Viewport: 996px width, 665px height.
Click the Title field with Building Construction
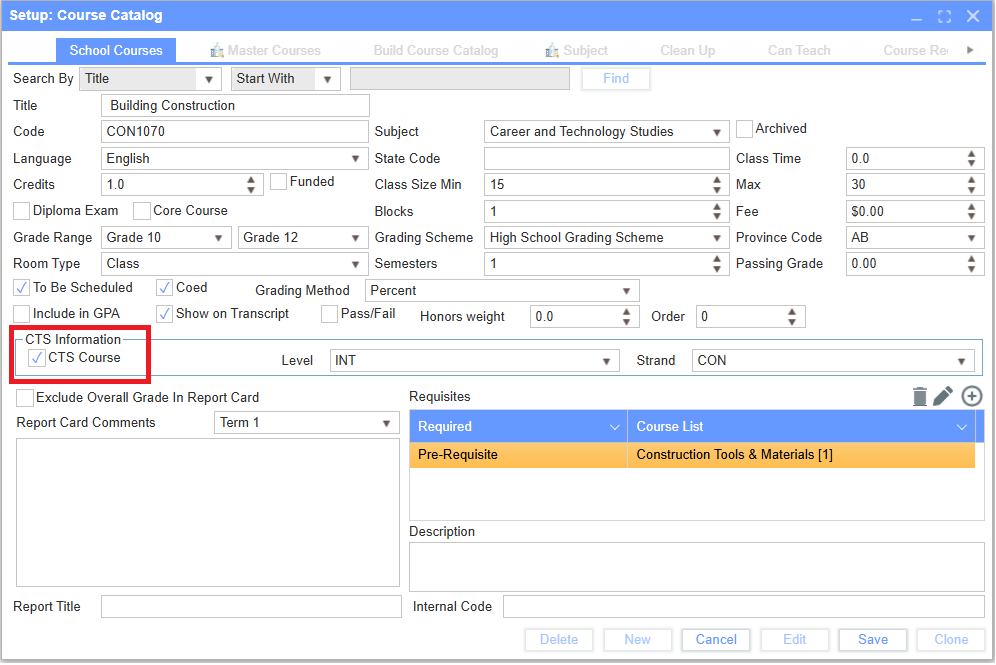click(x=235, y=106)
